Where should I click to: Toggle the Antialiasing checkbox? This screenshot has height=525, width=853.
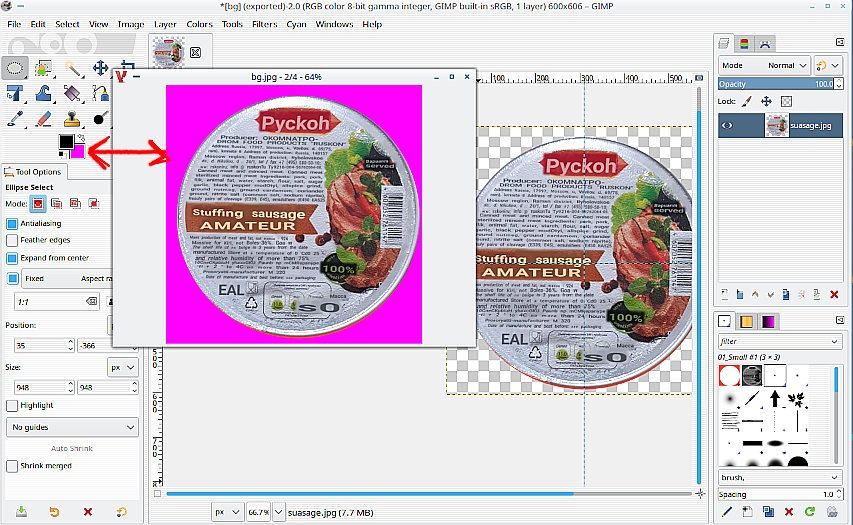[12, 224]
